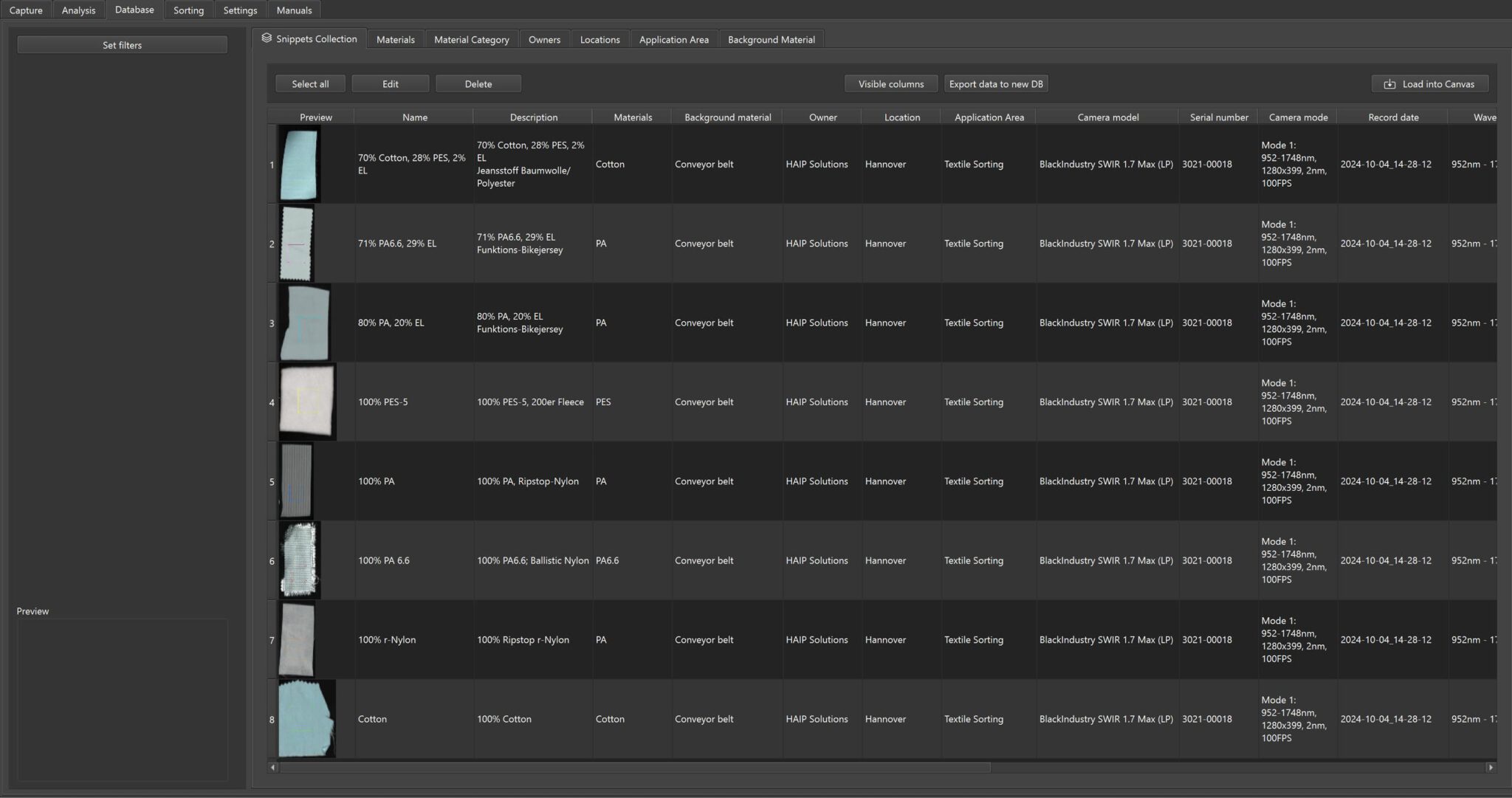Viewport: 1512px width, 798px height.
Task: Click the Load into Canvas icon
Action: (1389, 84)
